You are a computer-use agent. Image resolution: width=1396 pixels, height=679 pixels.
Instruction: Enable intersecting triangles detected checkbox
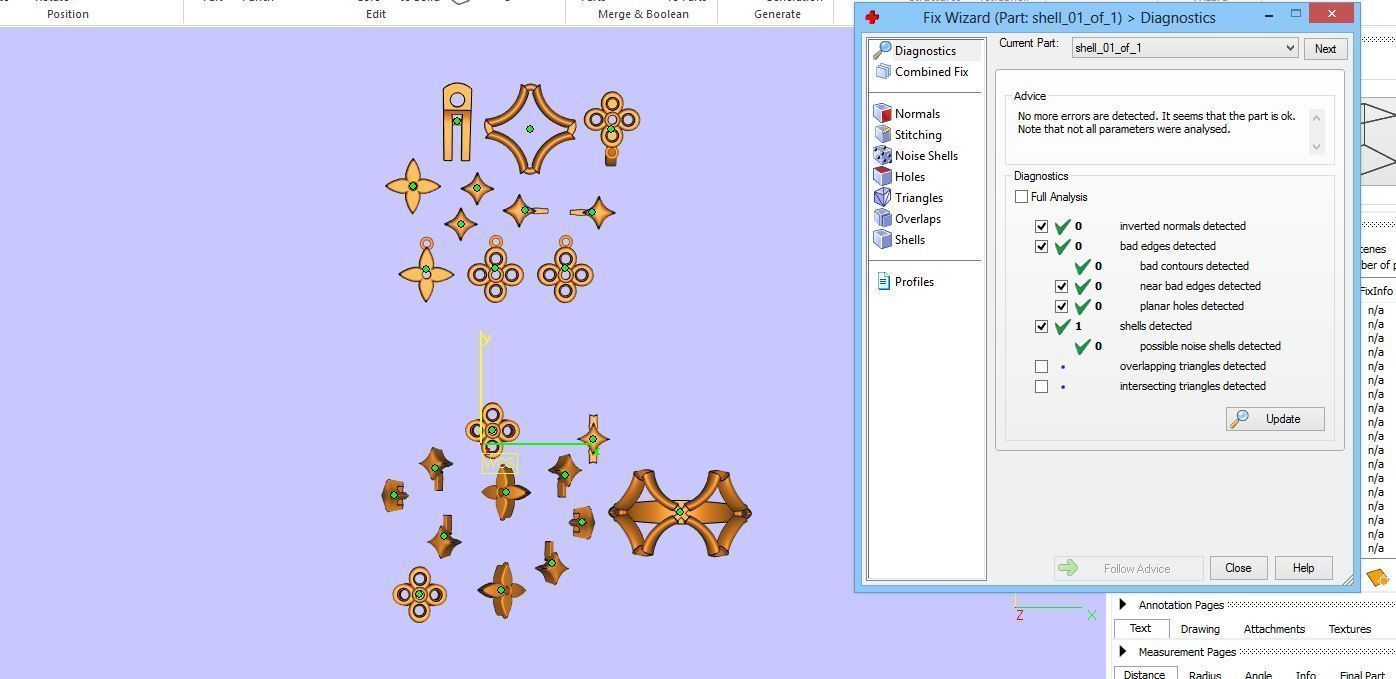pyautogui.click(x=1041, y=386)
